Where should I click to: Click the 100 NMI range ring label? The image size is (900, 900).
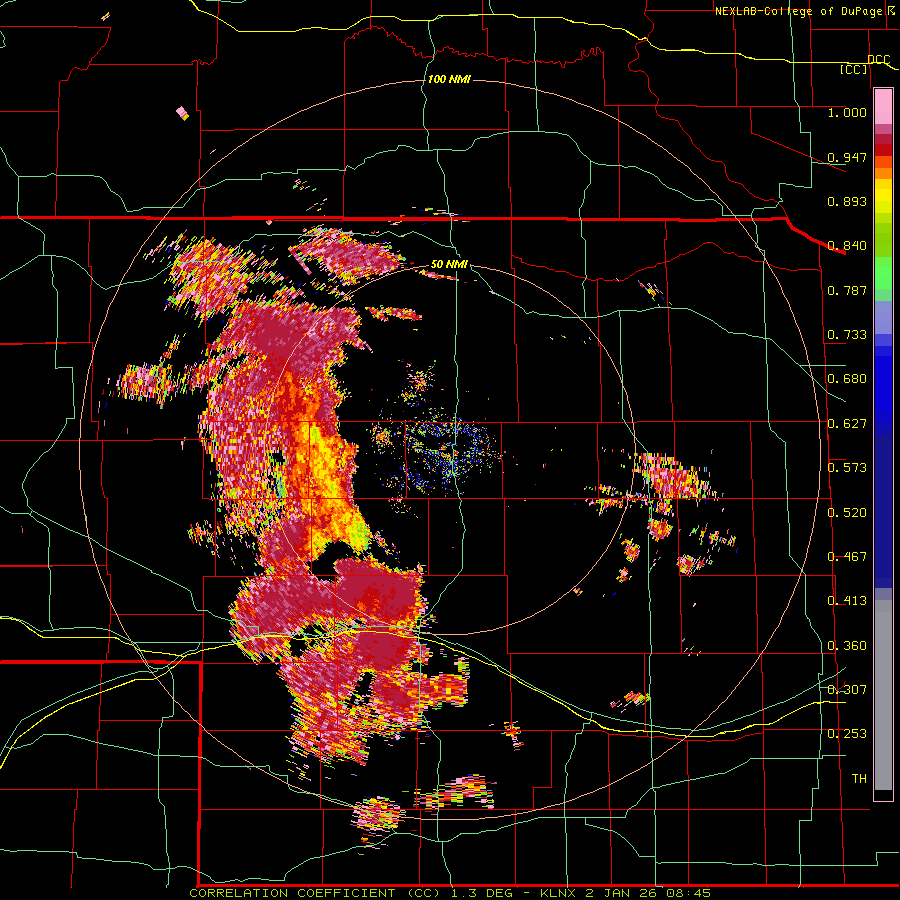(x=449, y=79)
